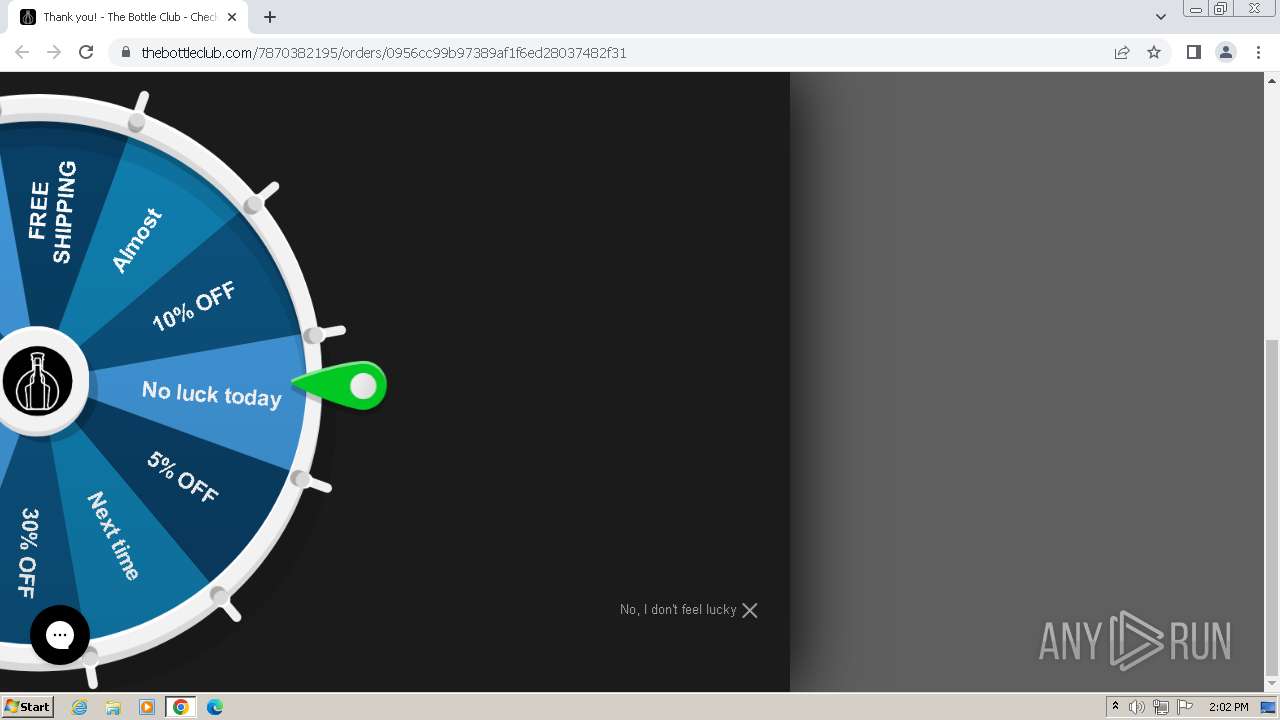This screenshot has height=720, width=1280.
Task: Toggle the browser side panel
Action: pyautogui.click(x=1193, y=52)
